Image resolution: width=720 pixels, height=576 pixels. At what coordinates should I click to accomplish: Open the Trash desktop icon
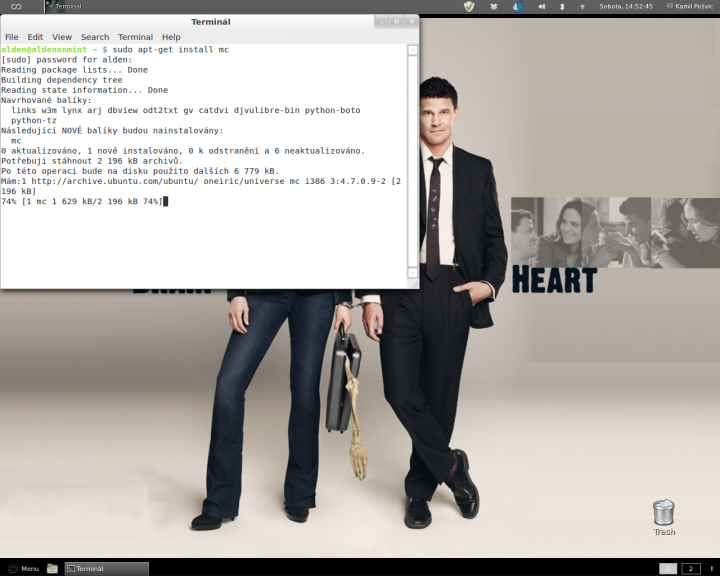pos(664,518)
